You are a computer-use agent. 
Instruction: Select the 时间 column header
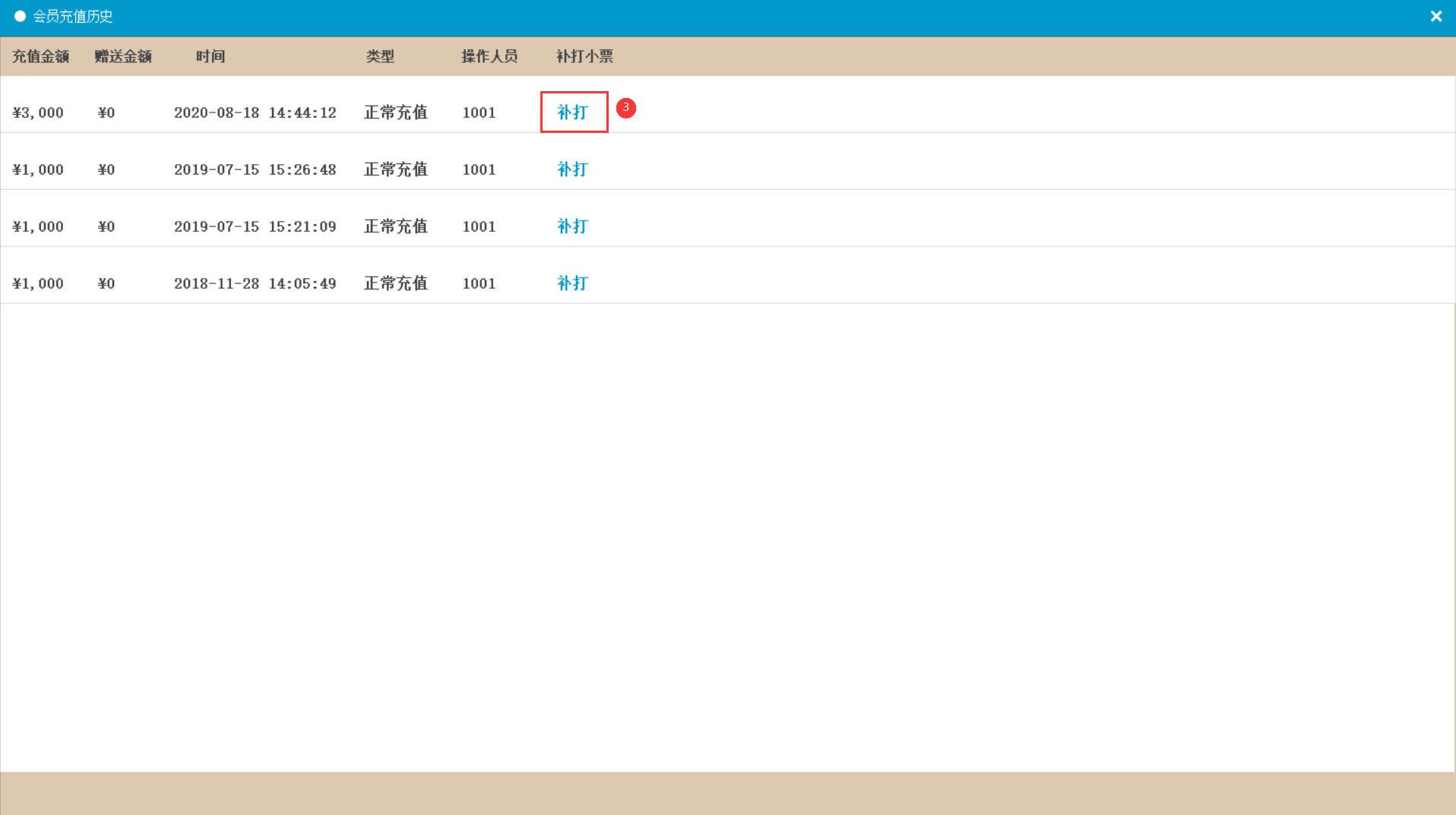[x=210, y=57]
